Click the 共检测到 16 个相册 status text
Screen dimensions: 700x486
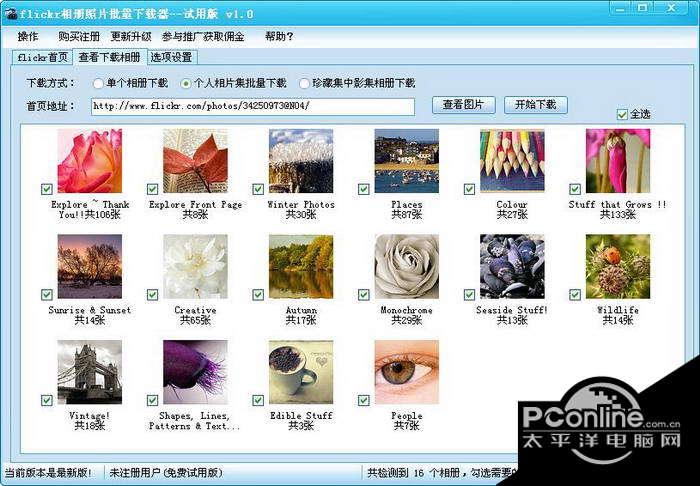[x=442, y=473]
